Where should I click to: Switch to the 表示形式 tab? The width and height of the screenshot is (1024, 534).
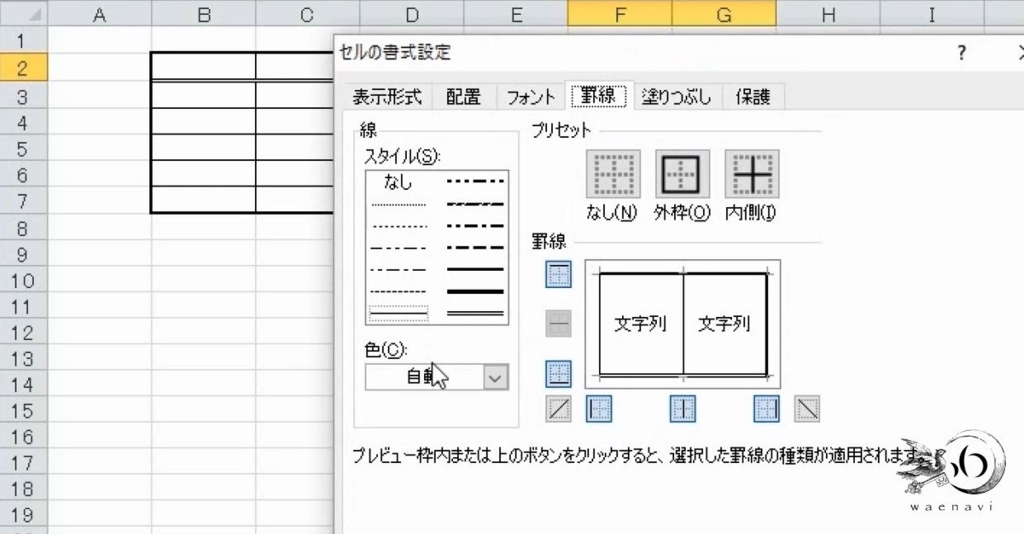pos(387,97)
